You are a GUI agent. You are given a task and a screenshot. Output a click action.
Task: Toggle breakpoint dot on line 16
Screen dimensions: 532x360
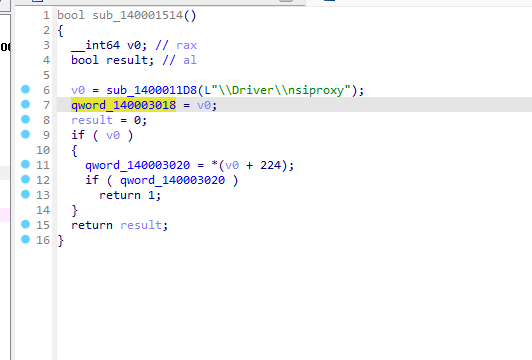click(x=25, y=239)
